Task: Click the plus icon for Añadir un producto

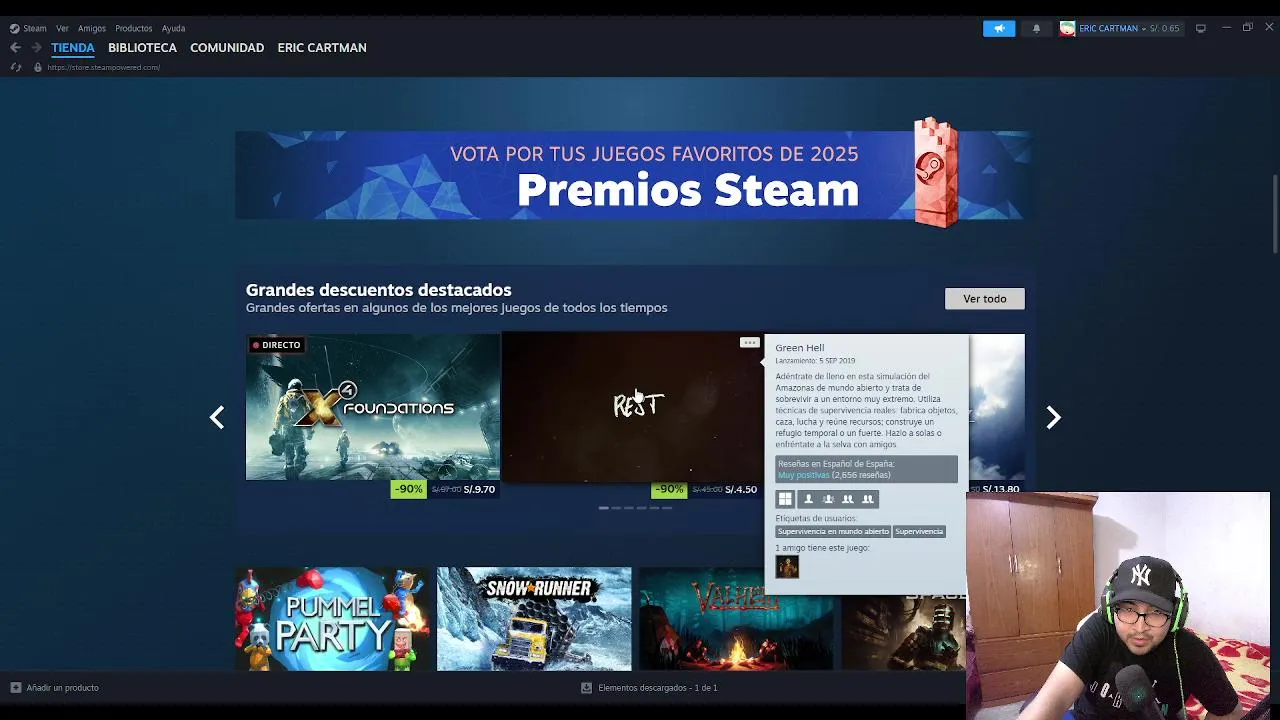Action: tap(15, 688)
